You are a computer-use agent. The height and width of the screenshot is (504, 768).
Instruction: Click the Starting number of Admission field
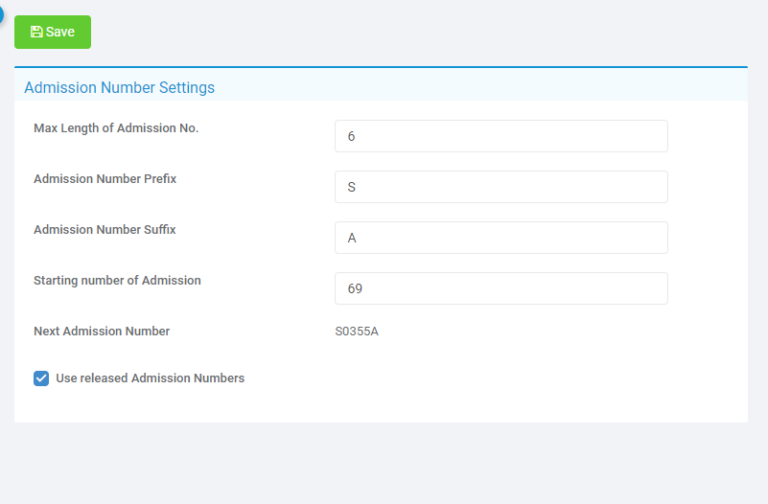click(501, 288)
